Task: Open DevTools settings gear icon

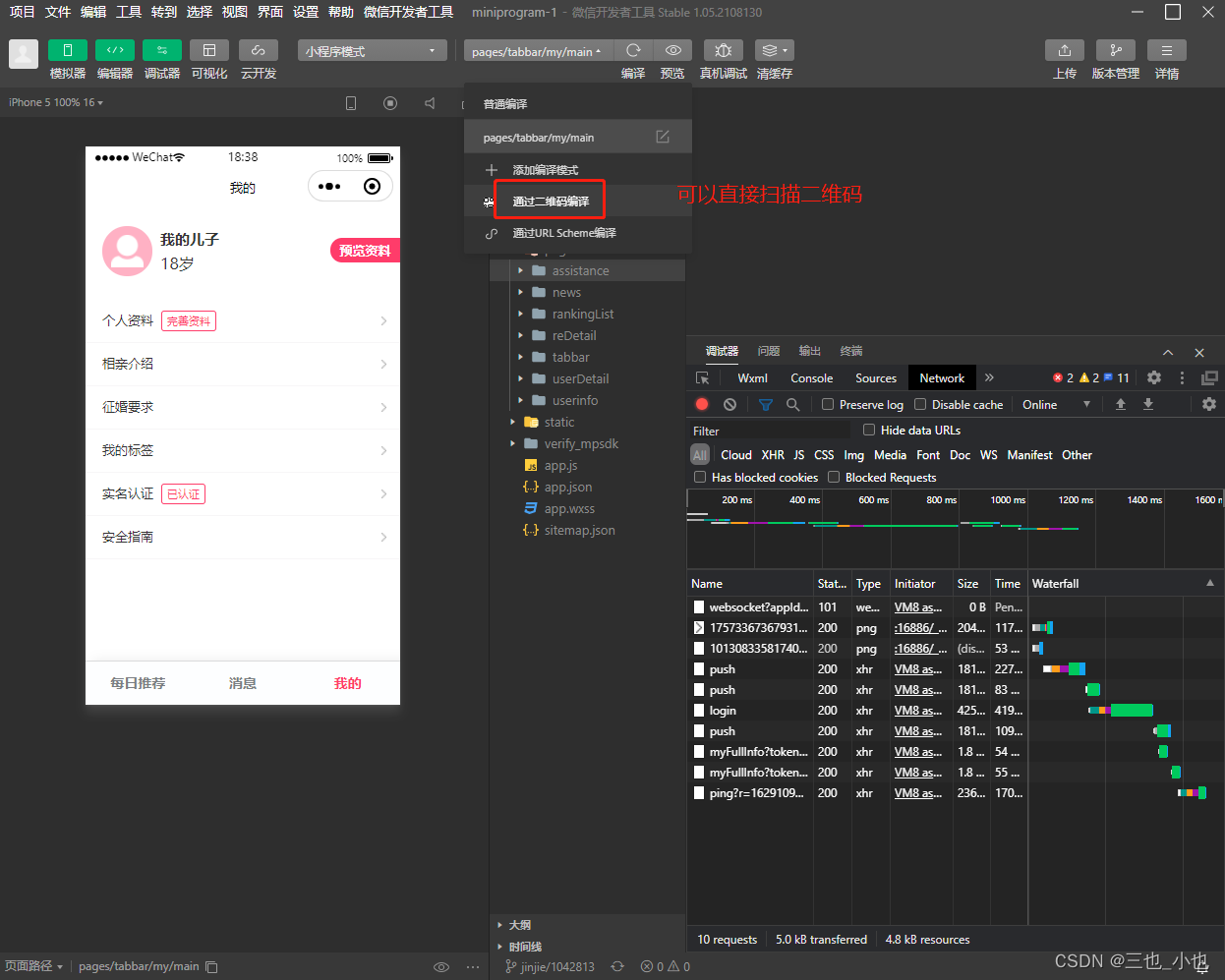Action: [1154, 377]
